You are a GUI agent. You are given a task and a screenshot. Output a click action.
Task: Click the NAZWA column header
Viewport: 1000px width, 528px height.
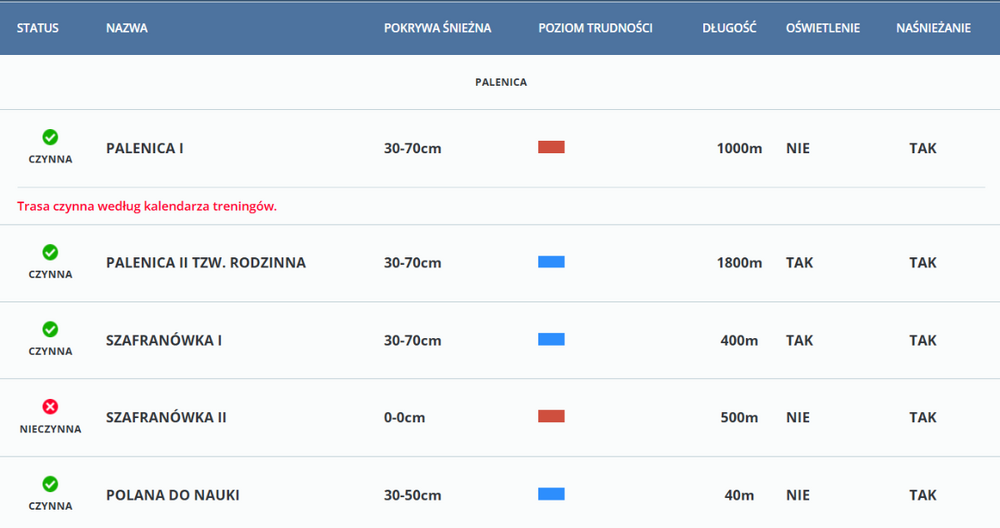127,28
